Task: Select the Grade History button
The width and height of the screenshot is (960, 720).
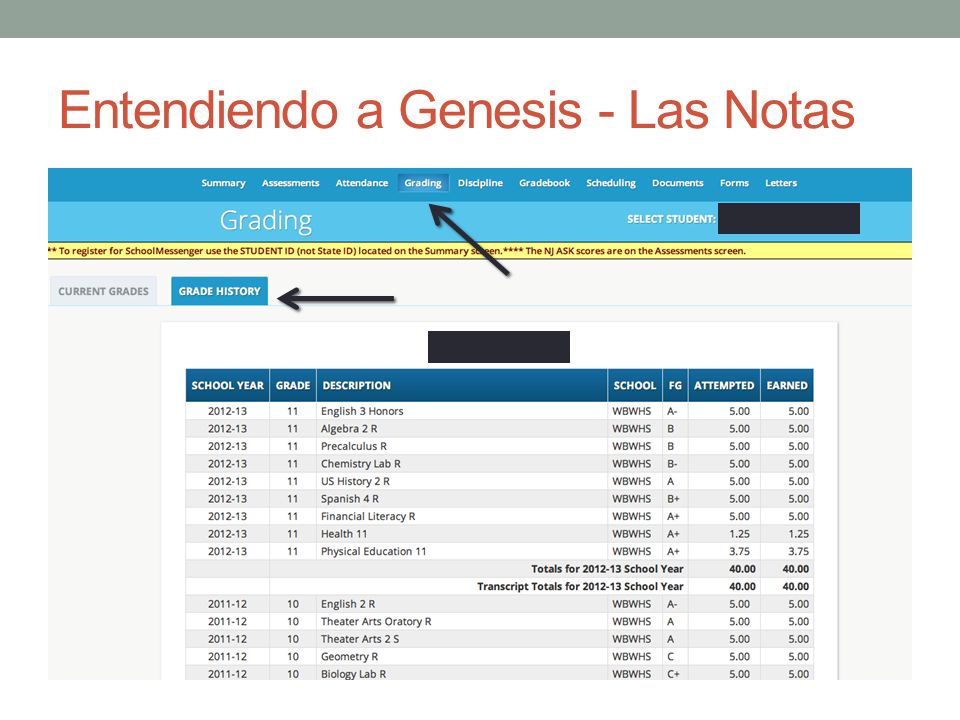Action: click(x=219, y=291)
